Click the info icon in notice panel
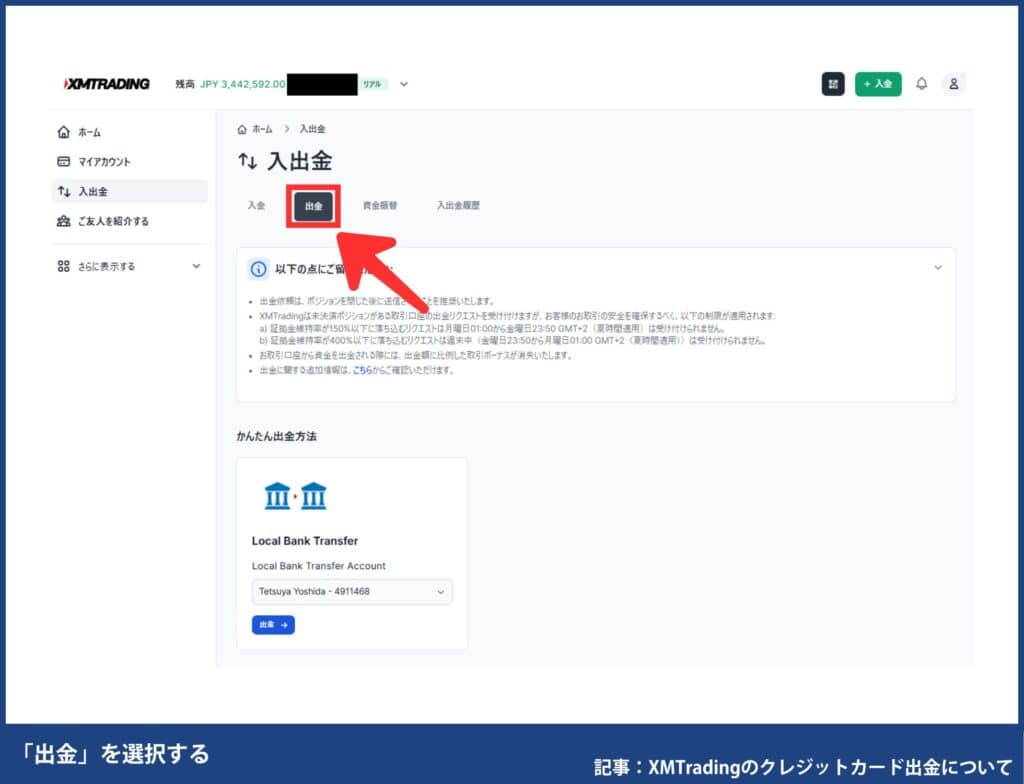Image resolution: width=1024 pixels, height=784 pixels. 259,269
